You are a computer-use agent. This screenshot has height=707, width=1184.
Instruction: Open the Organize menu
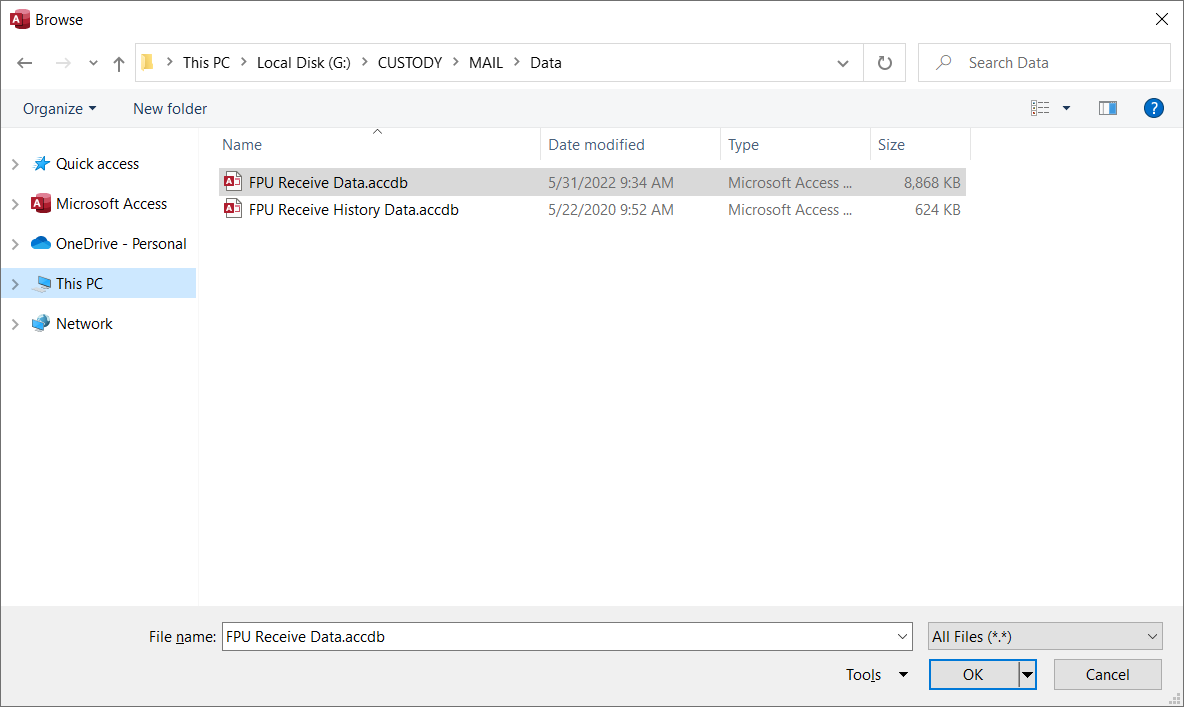coord(60,108)
